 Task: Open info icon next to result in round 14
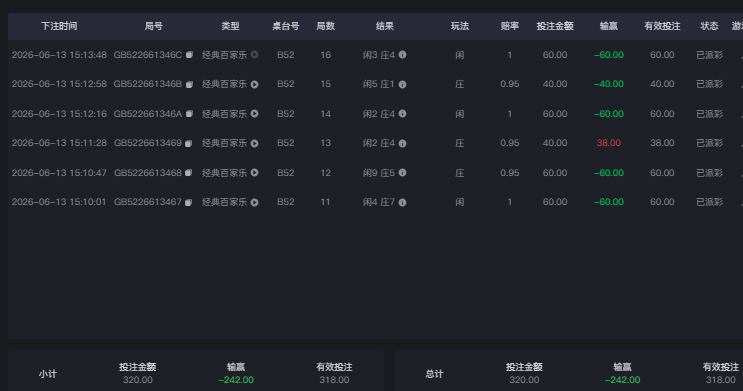click(402, 114)
